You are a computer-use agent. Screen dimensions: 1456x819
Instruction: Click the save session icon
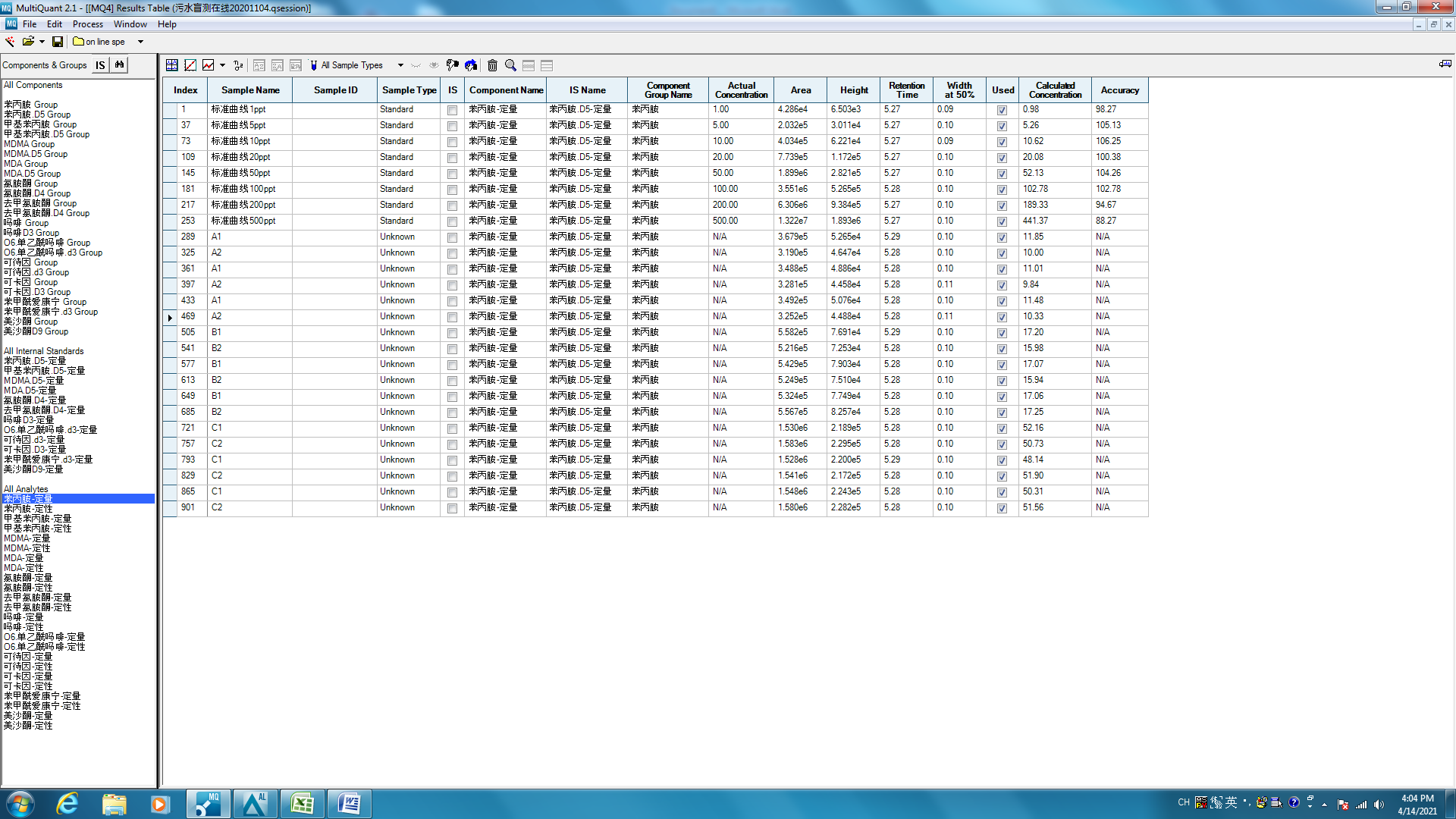coord(58,42)
